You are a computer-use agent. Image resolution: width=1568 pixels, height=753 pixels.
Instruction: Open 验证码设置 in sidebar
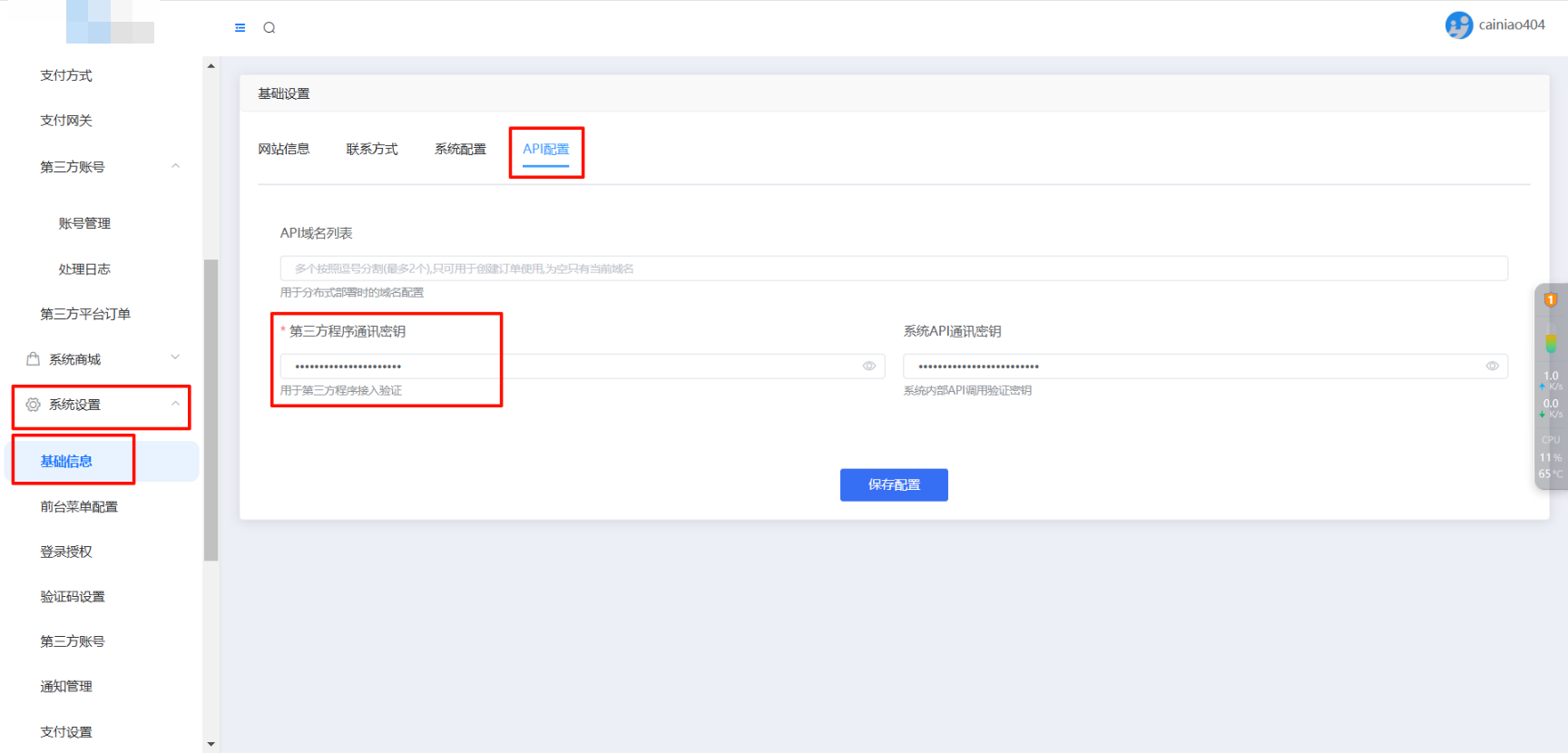click(x=73, y=597)
